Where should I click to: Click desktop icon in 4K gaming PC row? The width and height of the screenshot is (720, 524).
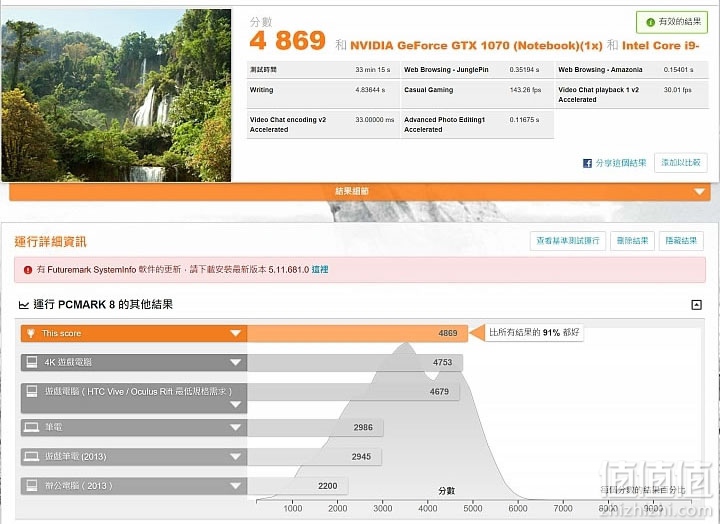[32, 362]
